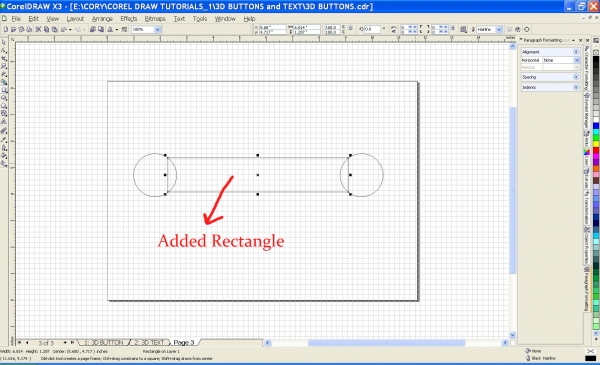
Task: Select the Ellipse tool in the toolbox
Action: [4, 98]
